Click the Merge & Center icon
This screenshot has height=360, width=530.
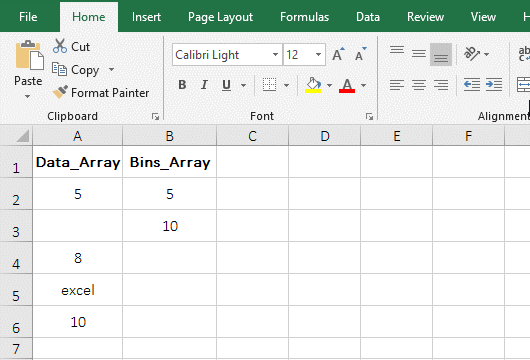click(523, 85)
